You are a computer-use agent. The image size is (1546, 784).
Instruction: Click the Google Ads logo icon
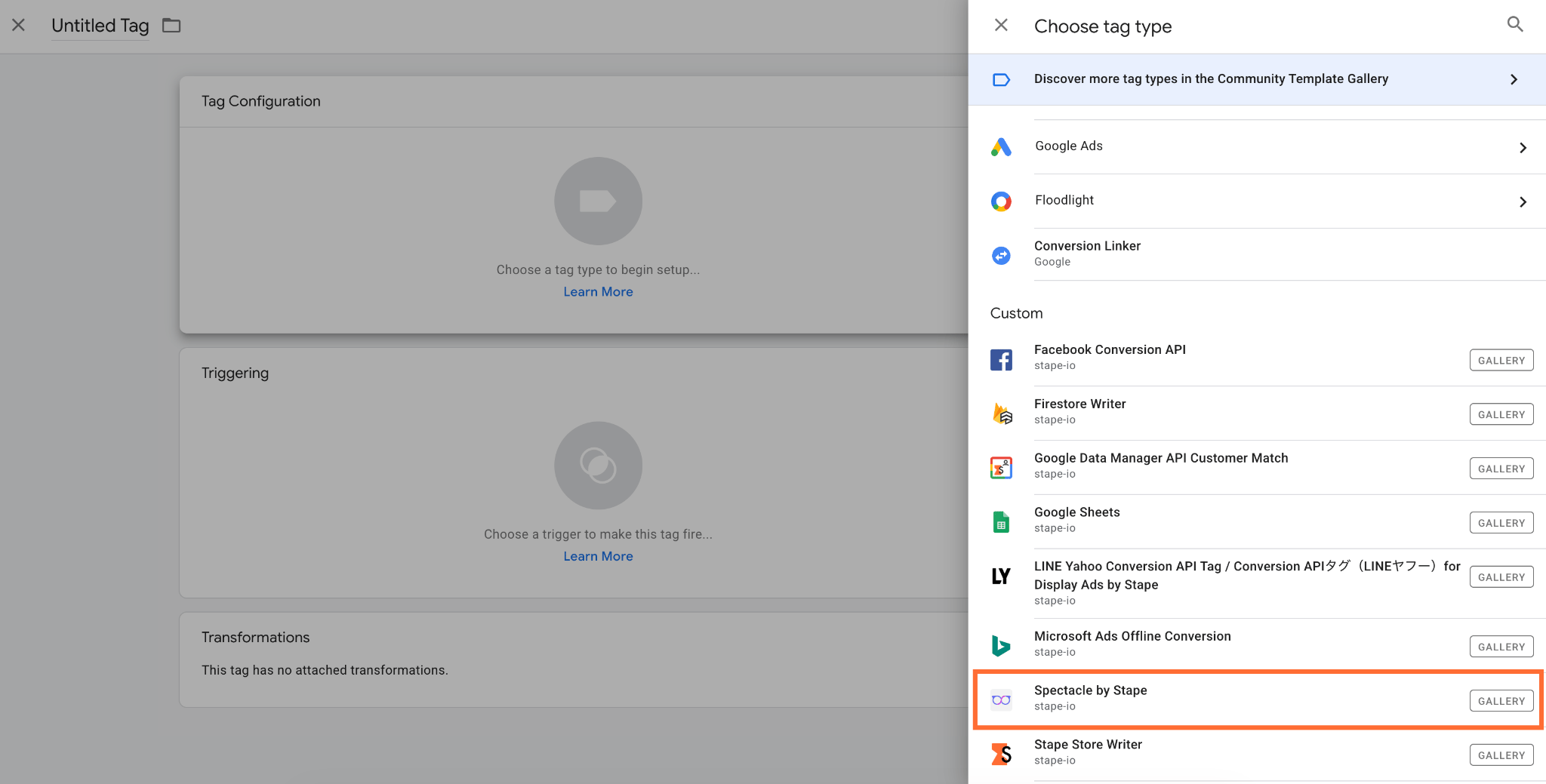pyautogui.click(x=1001, y=146)
